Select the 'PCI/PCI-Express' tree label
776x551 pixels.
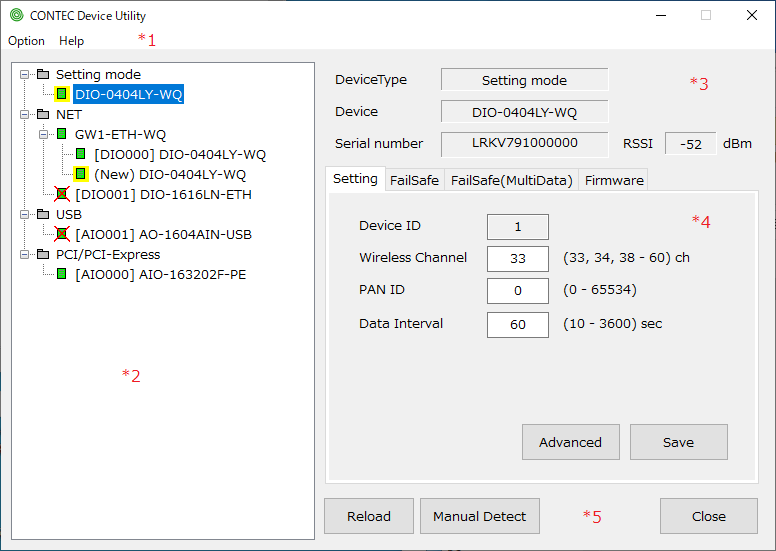point(108,254)
